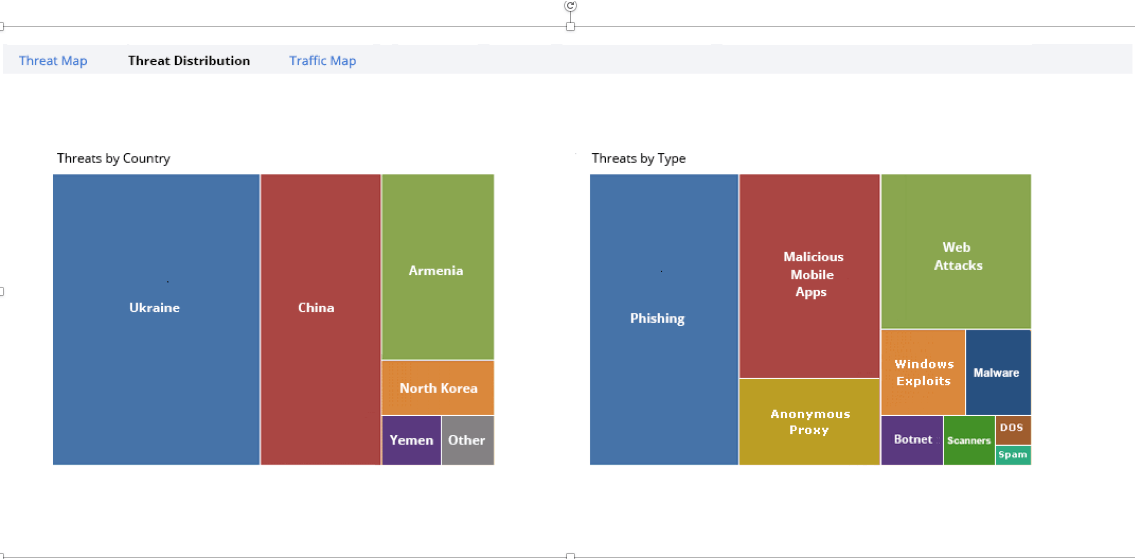This screenshot has height=559, width=1135.
Task: Click the Anonymous Proxy tile
Action: (809, 421)
